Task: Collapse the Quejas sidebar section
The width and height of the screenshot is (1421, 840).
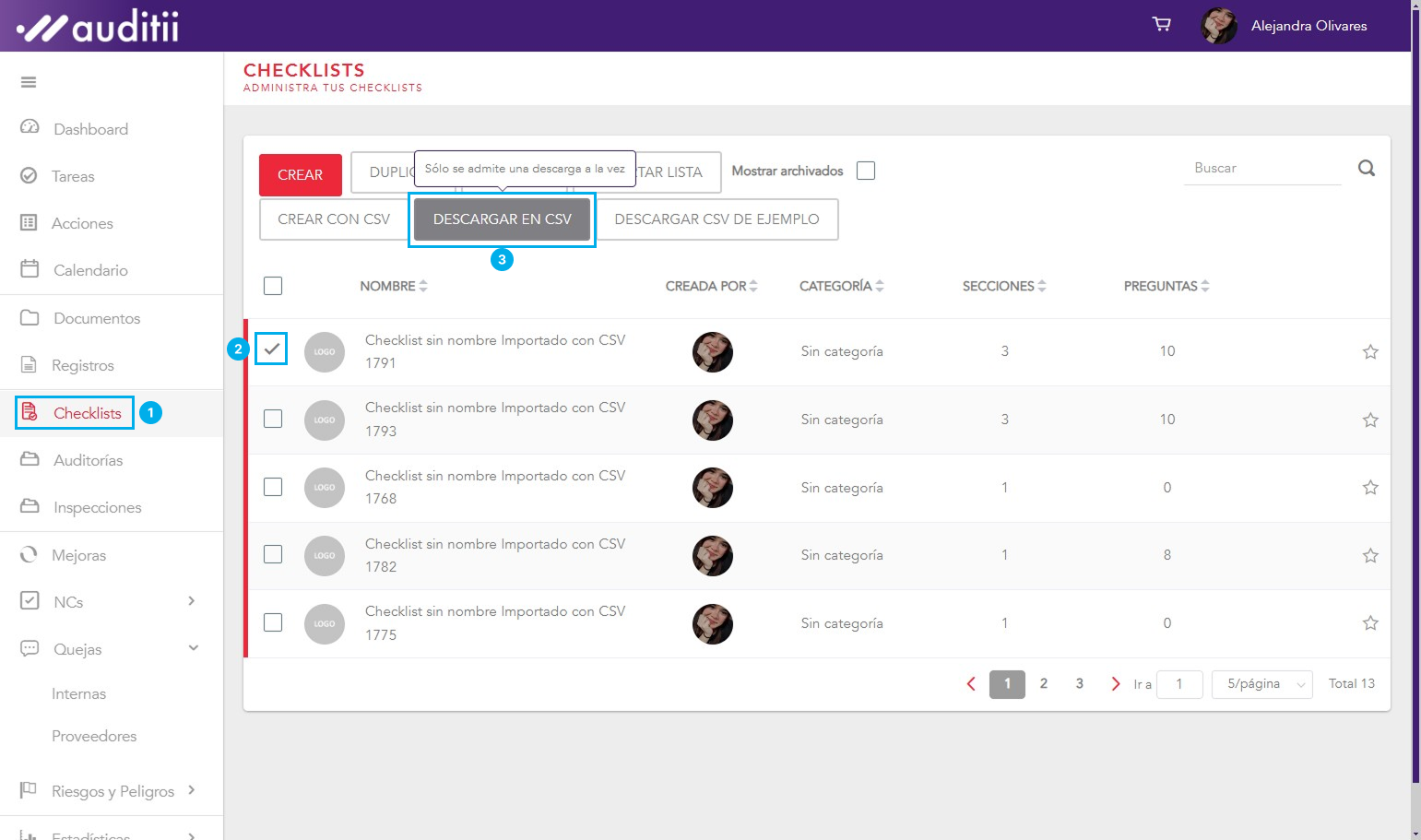Action: click(x=193, y=648)
